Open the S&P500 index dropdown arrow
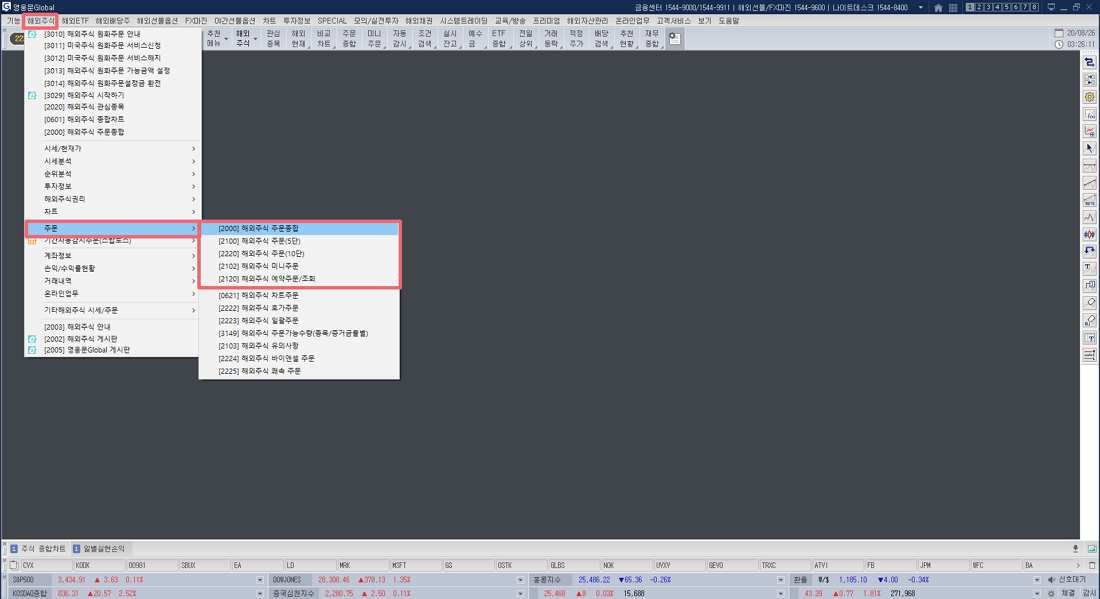The image size is (1100, 599). point(260,580)
